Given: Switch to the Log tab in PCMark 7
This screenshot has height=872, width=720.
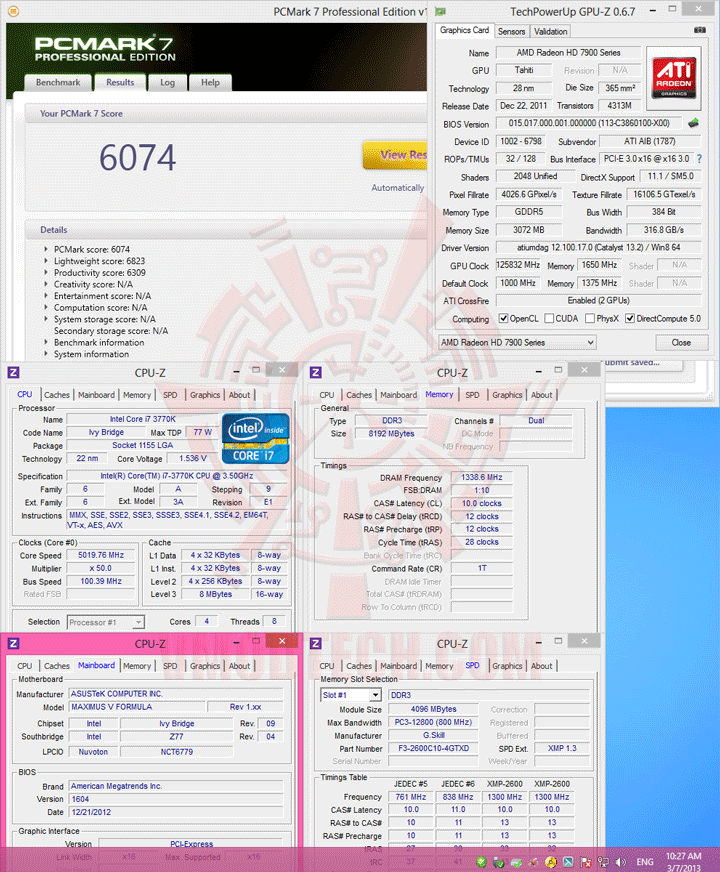Looking at the screenshot, I should pyautogui.click(x=167, y=82).
